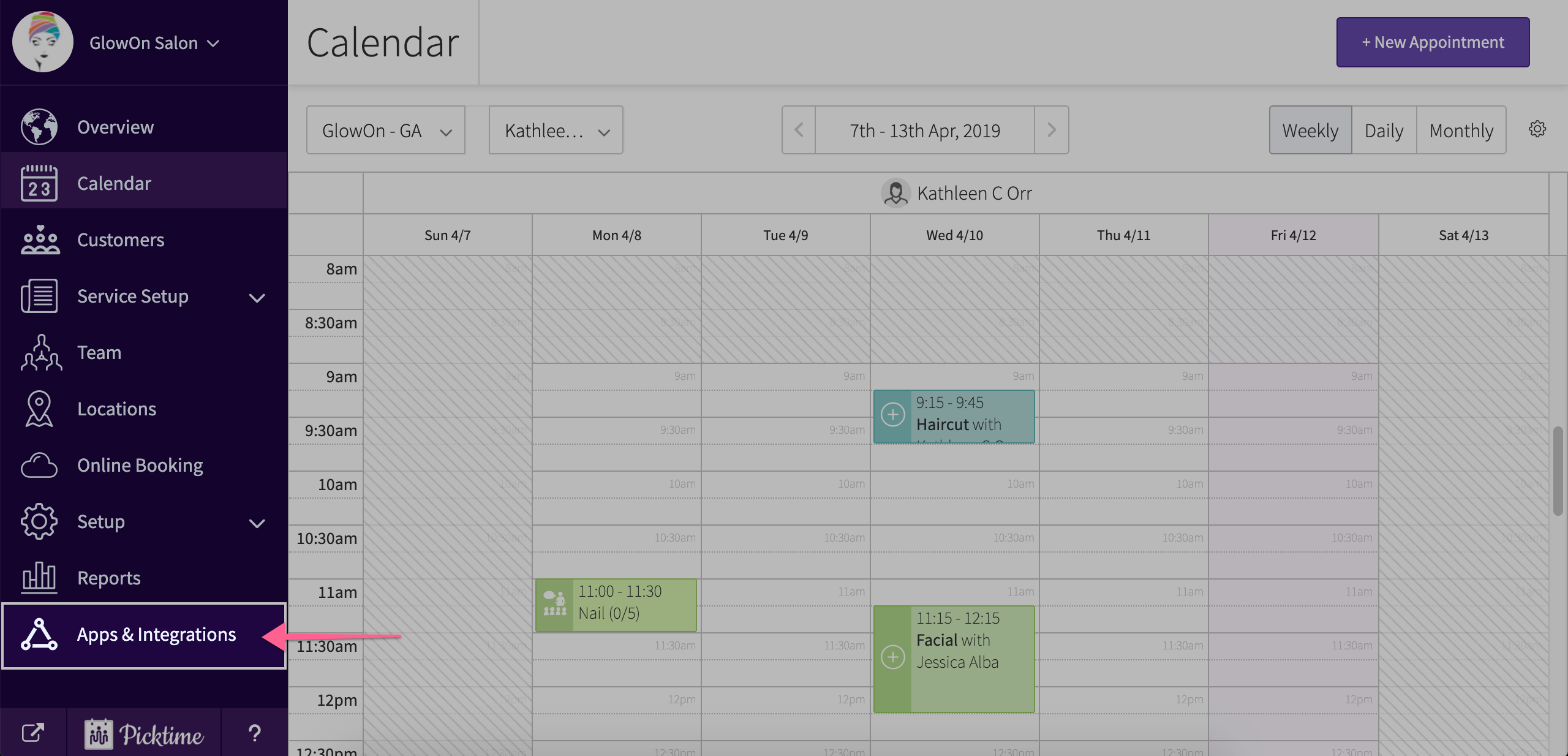The height and width of the screenshot is (756, 1568).
Task: Click the Locations map pin icon
Action: (x=39, y=409)
